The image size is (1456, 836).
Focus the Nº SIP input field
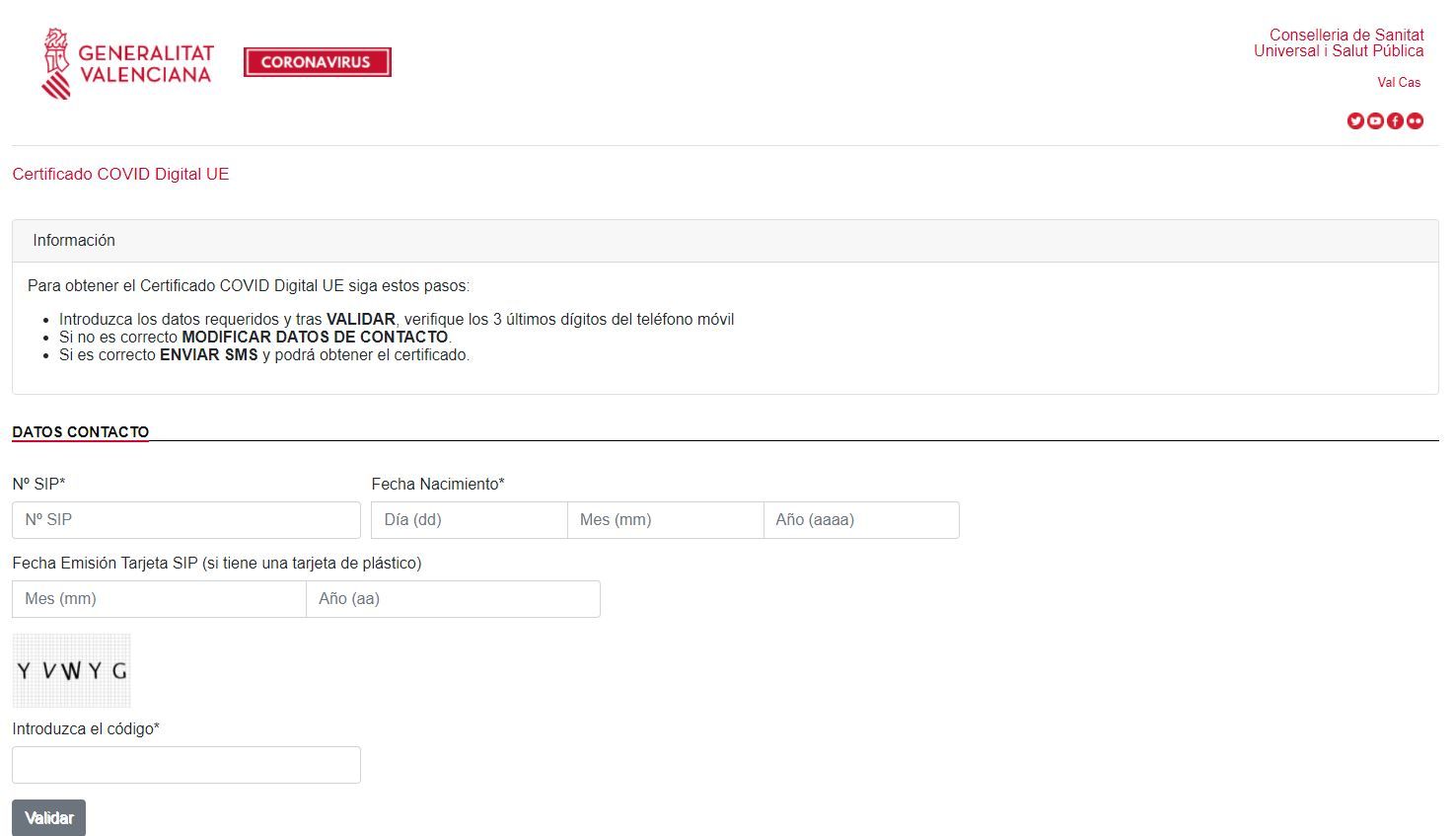click(186, 520)
